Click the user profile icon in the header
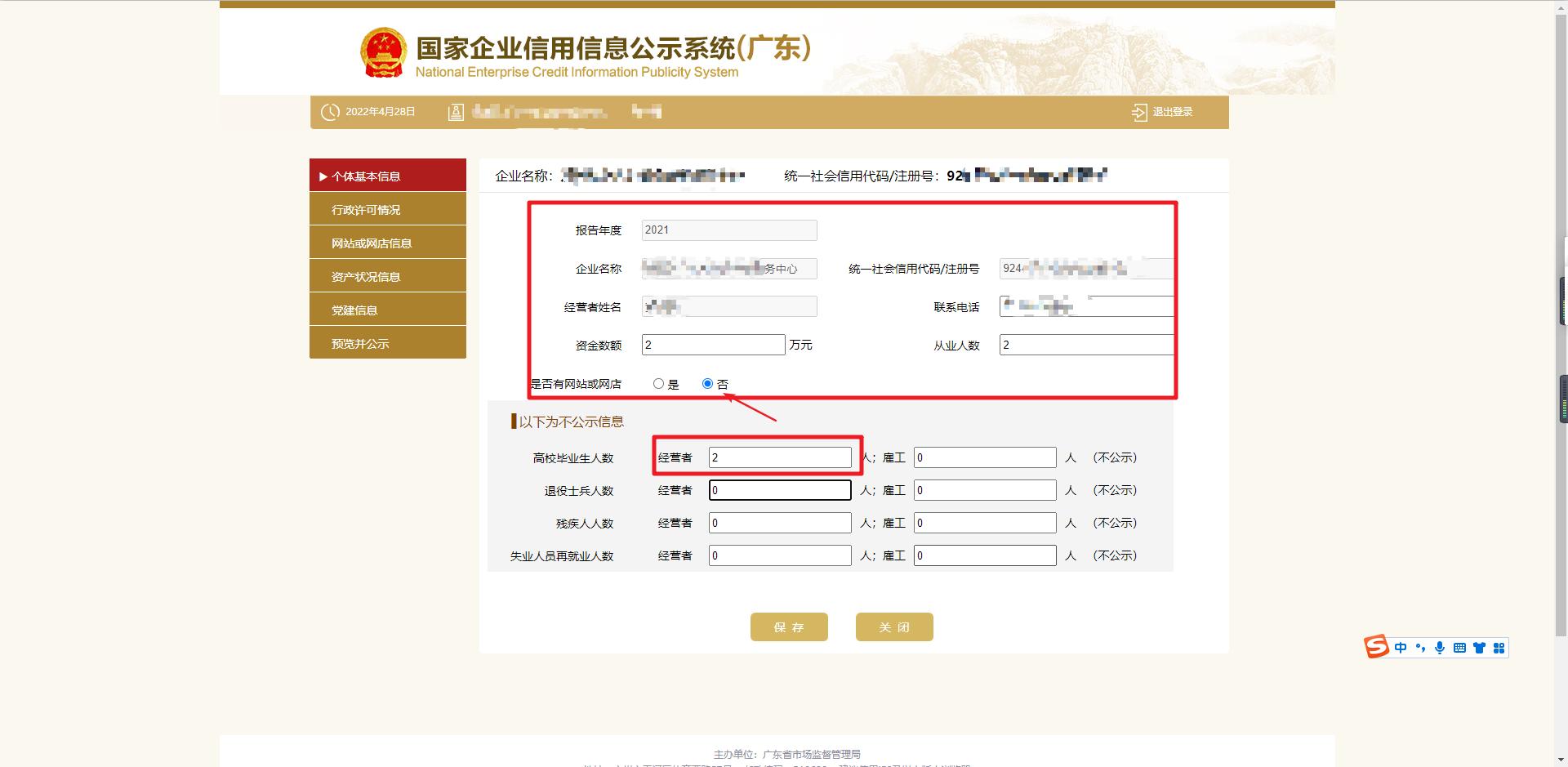The width and height of the screenshot is (1568, 767). coord(455,112)
